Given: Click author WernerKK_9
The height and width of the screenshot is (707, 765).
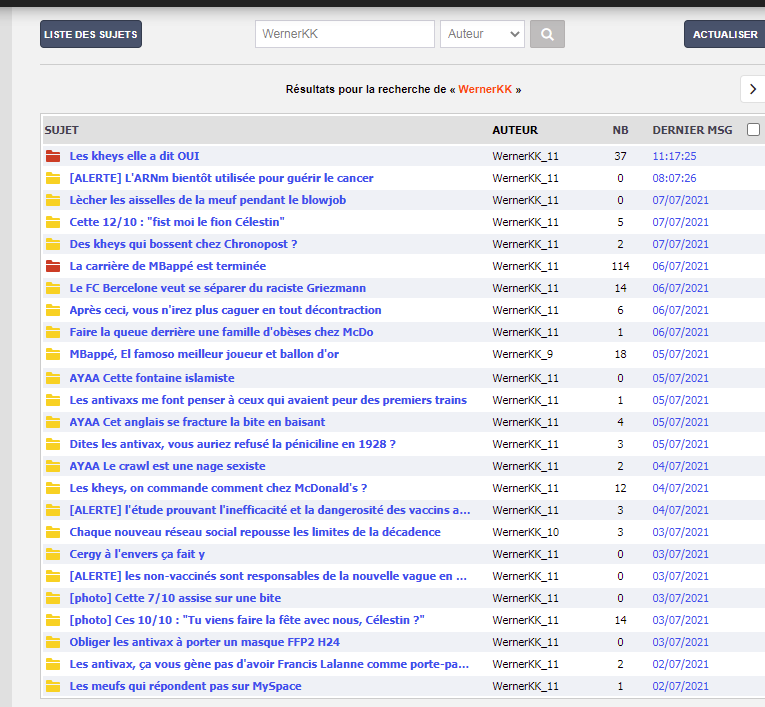Looking at the screenshot, I should coord(523,354).
